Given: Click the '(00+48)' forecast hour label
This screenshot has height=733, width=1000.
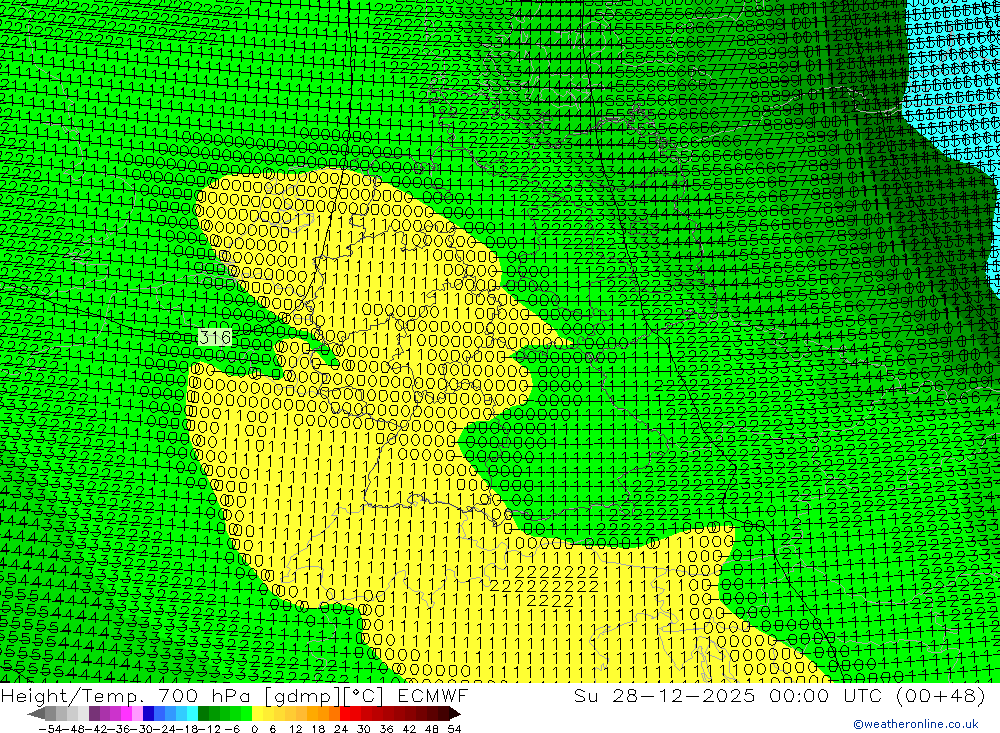Looking at the screenshot, I should 941,695.
